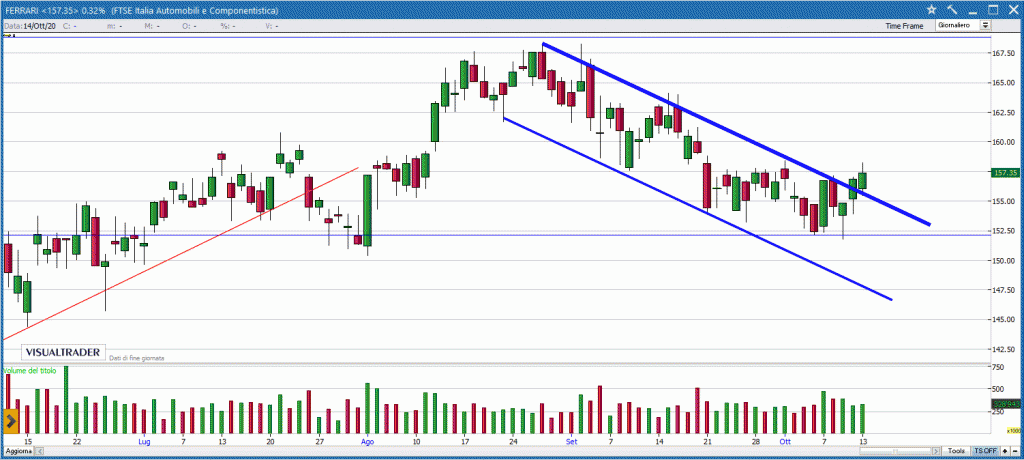The height and width of the screenshot is (460, 1024).
Task: Minimize the FERRARI chart window
Action: coord(972,10)
